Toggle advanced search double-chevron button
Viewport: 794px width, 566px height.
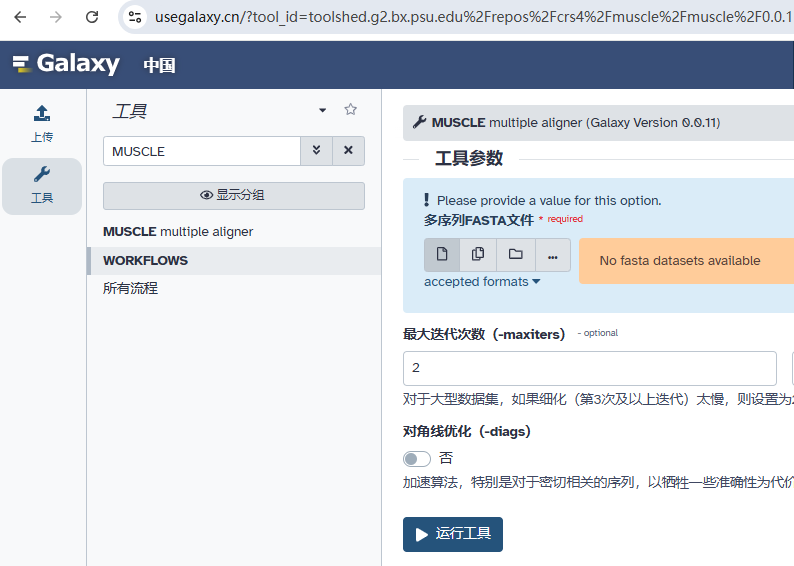click(x=316, y=151)
